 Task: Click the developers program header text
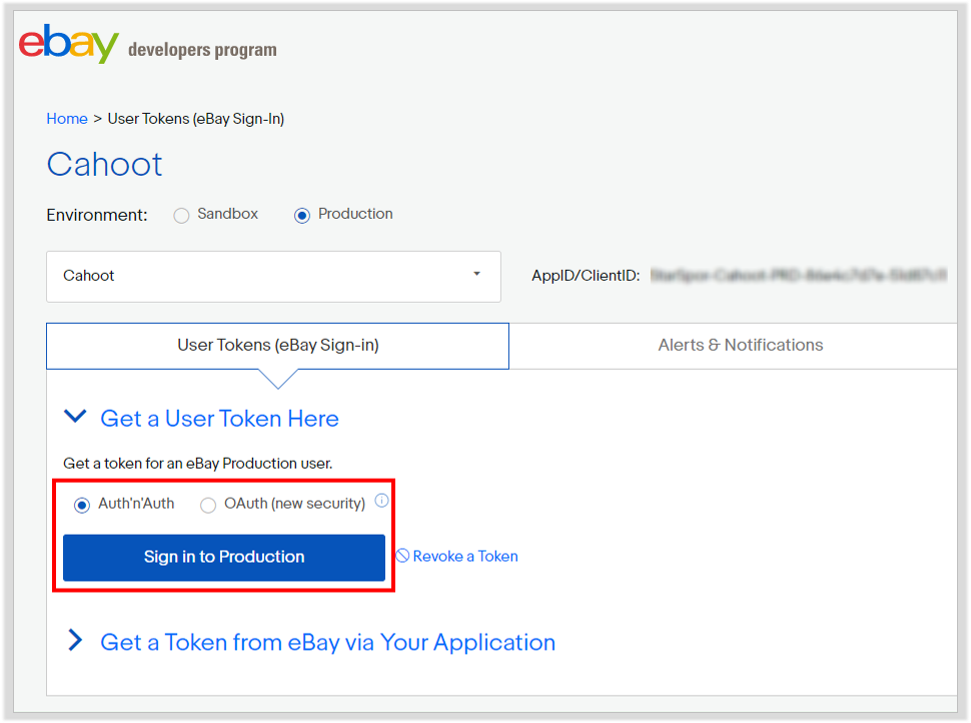click(202, 50)
